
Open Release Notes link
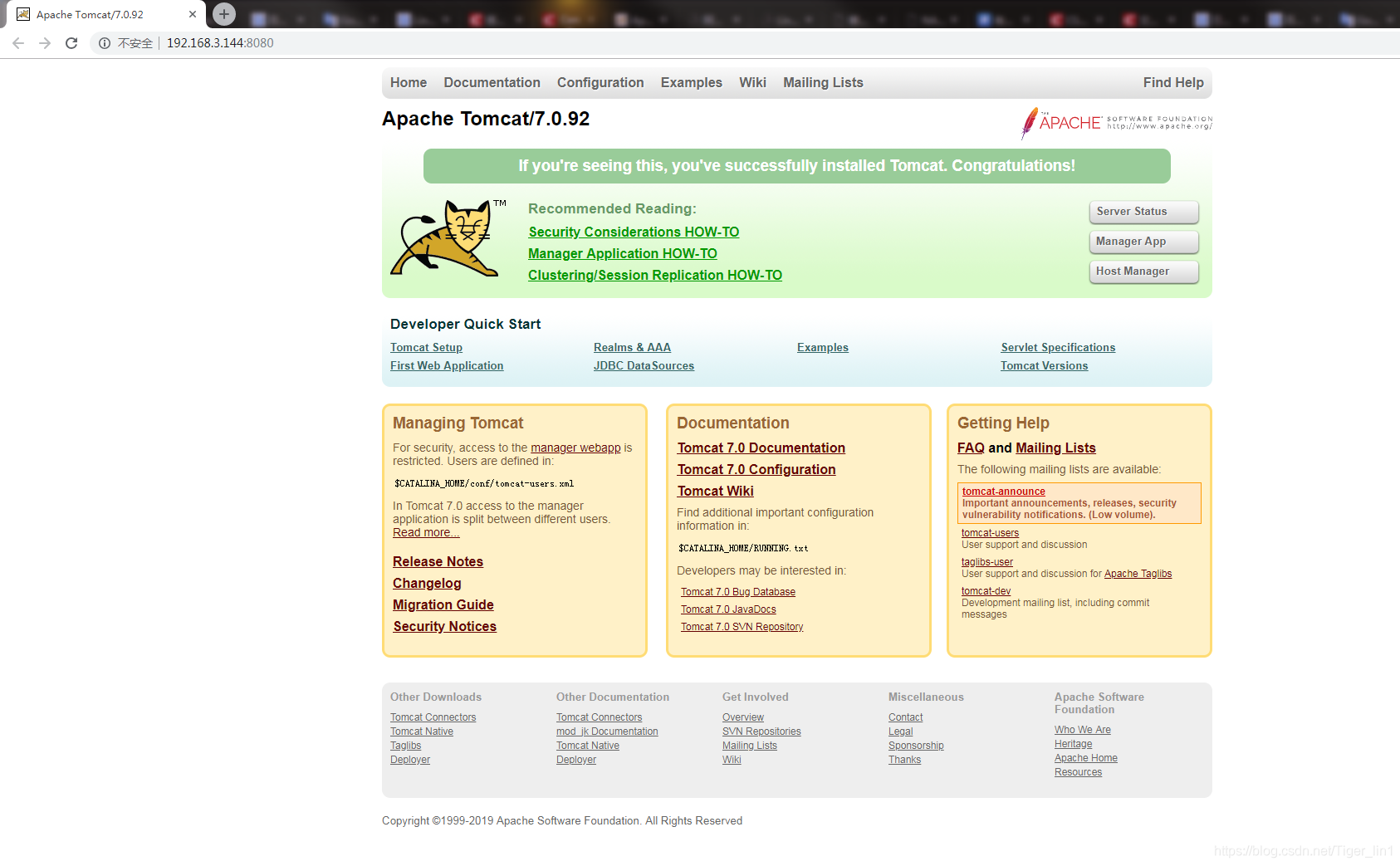coord(438,562)
